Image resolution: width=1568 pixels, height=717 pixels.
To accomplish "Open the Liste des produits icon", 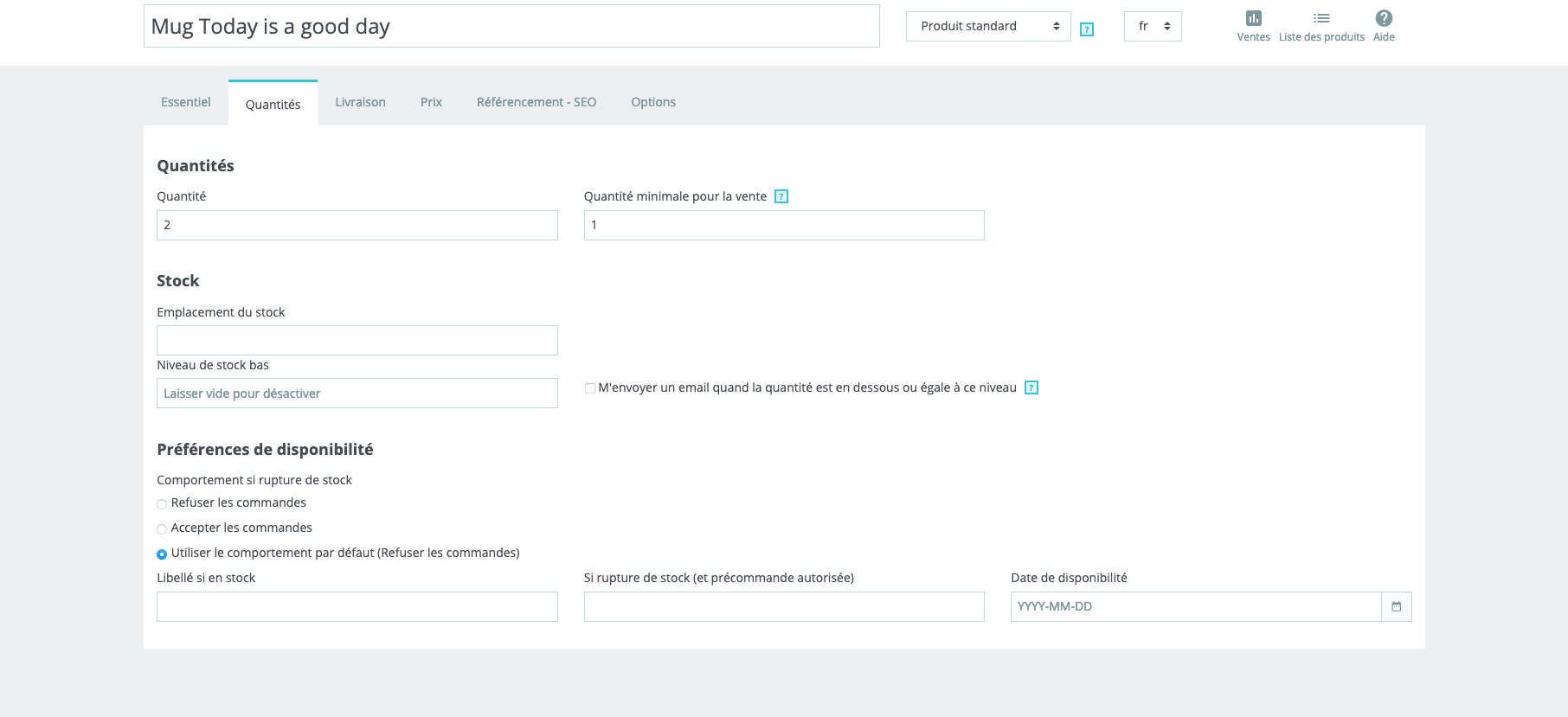I will pyautogui.click(x=1321, y=19).
